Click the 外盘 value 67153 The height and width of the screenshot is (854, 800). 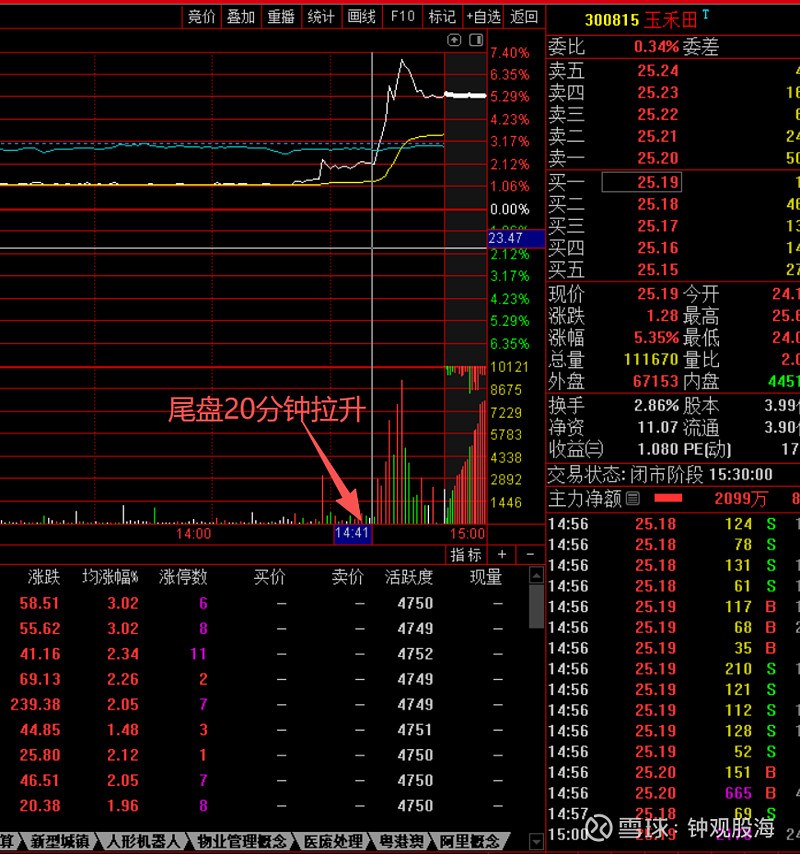click(656, 382)
